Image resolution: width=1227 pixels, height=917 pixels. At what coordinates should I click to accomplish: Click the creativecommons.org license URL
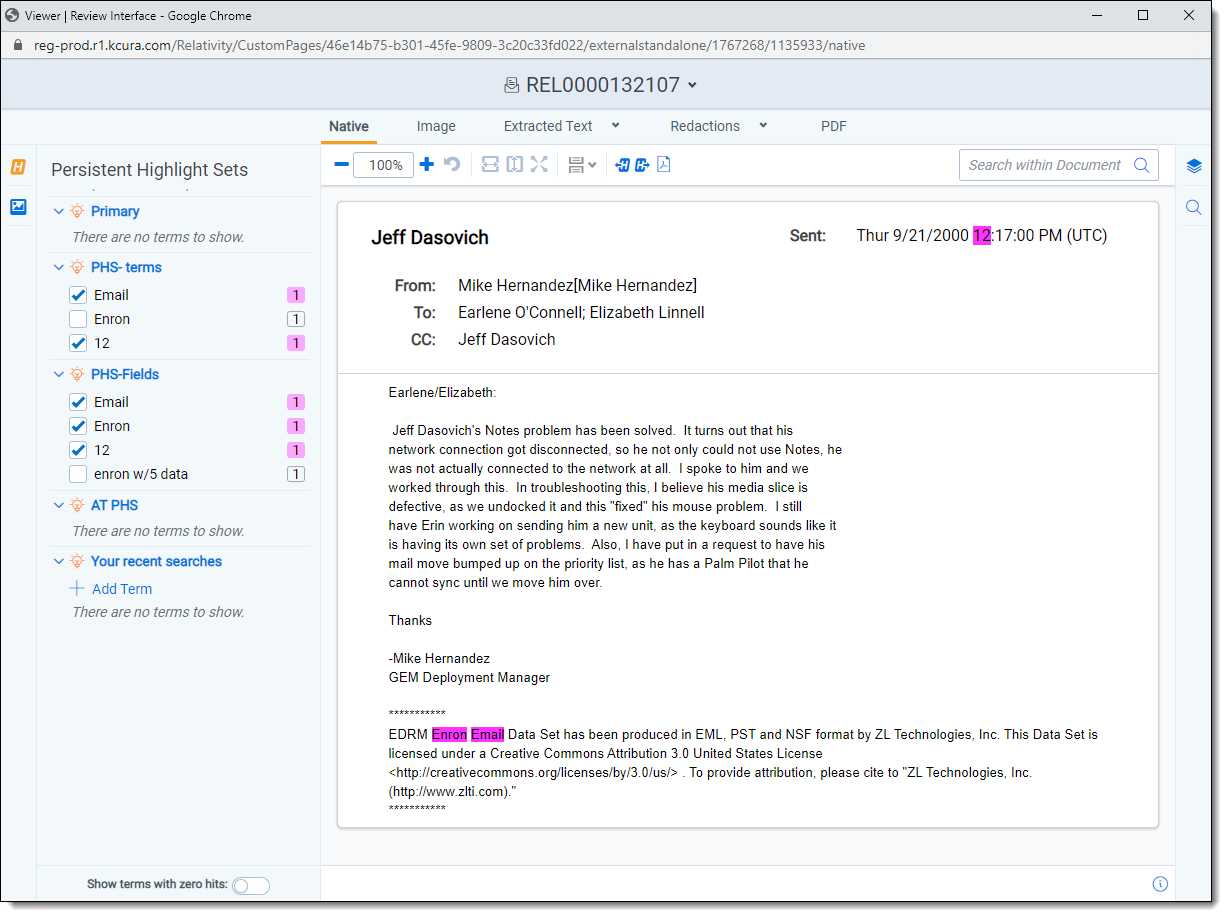click(535, 773)
